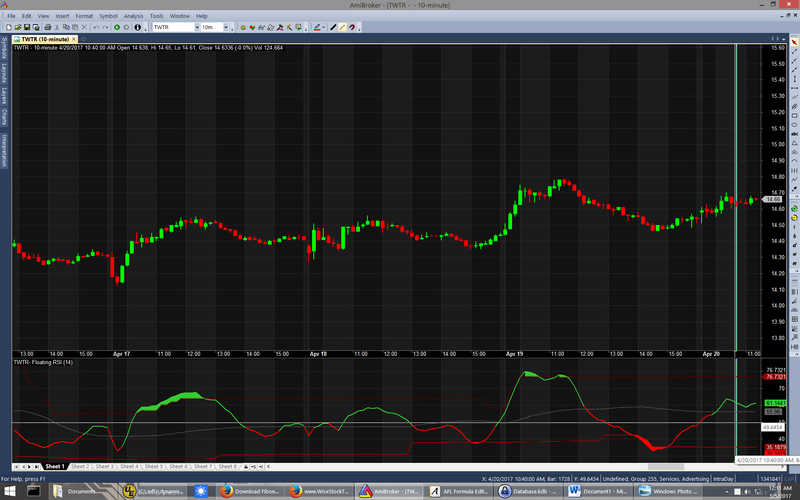The width and height of the screenshot is (800, 500).
Task: Switch to Sheet 2
Action: [x=80, y=466]
